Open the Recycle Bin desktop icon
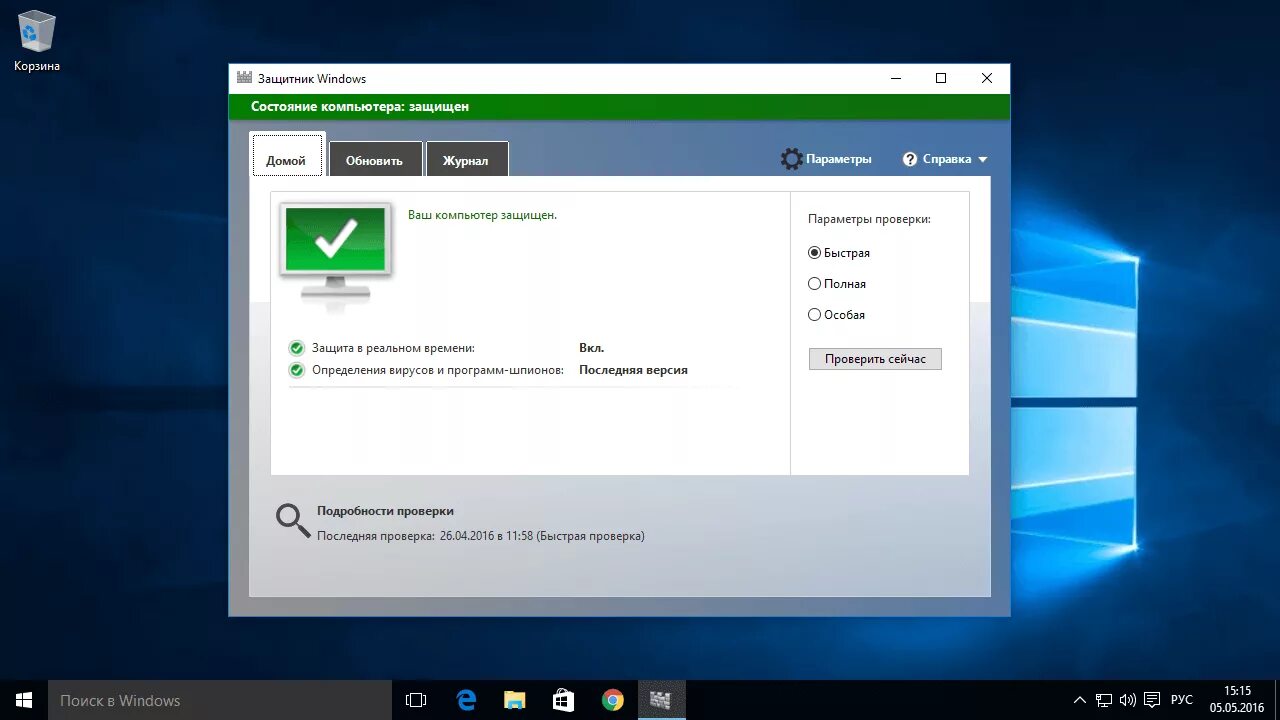Screen dimensions: 1280x720 (x=37, y=41)
